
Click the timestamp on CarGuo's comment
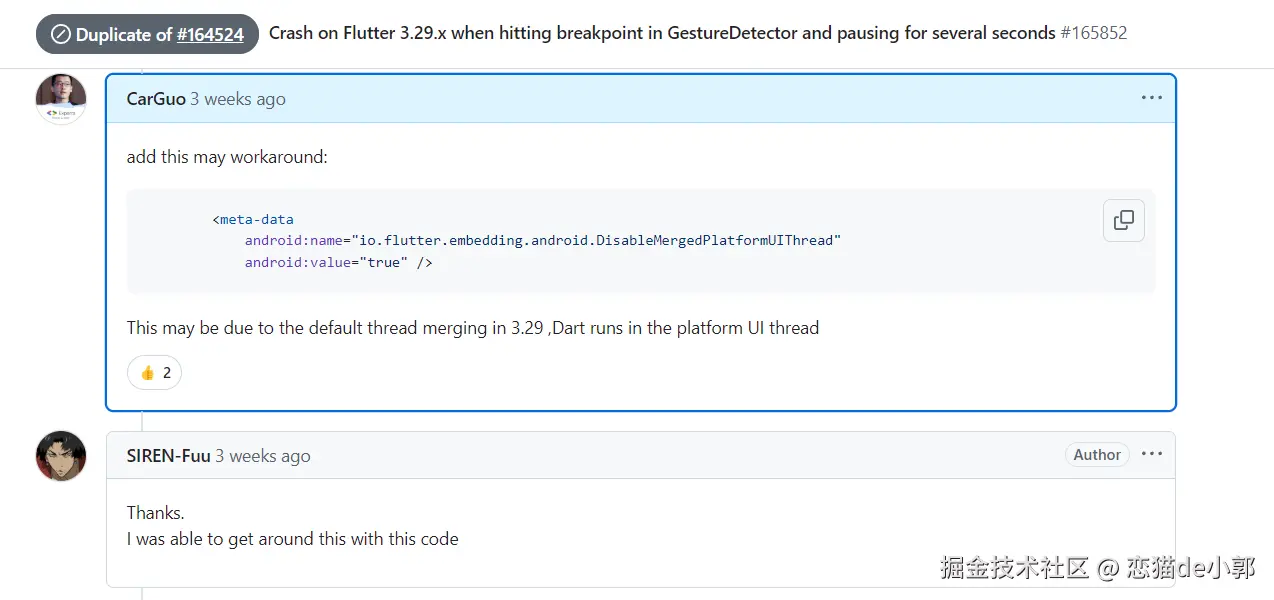[238, 99]
